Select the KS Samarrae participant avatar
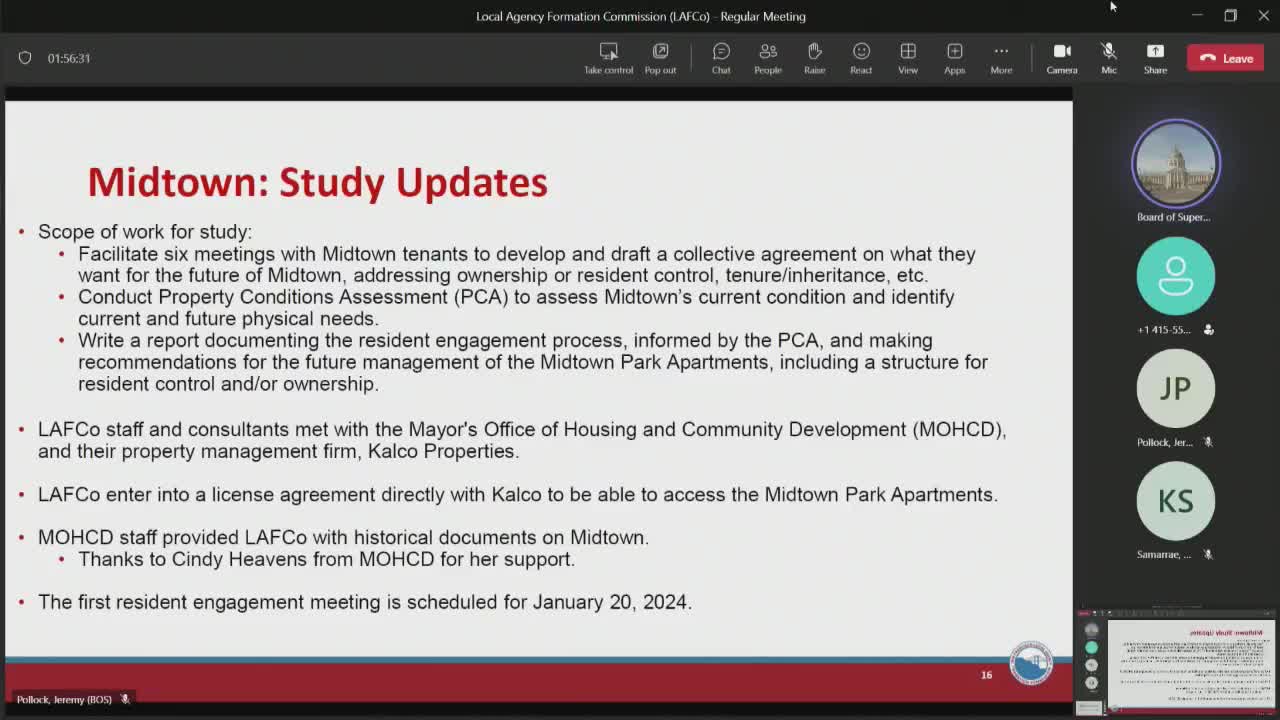 click(x=1175, y=500)
